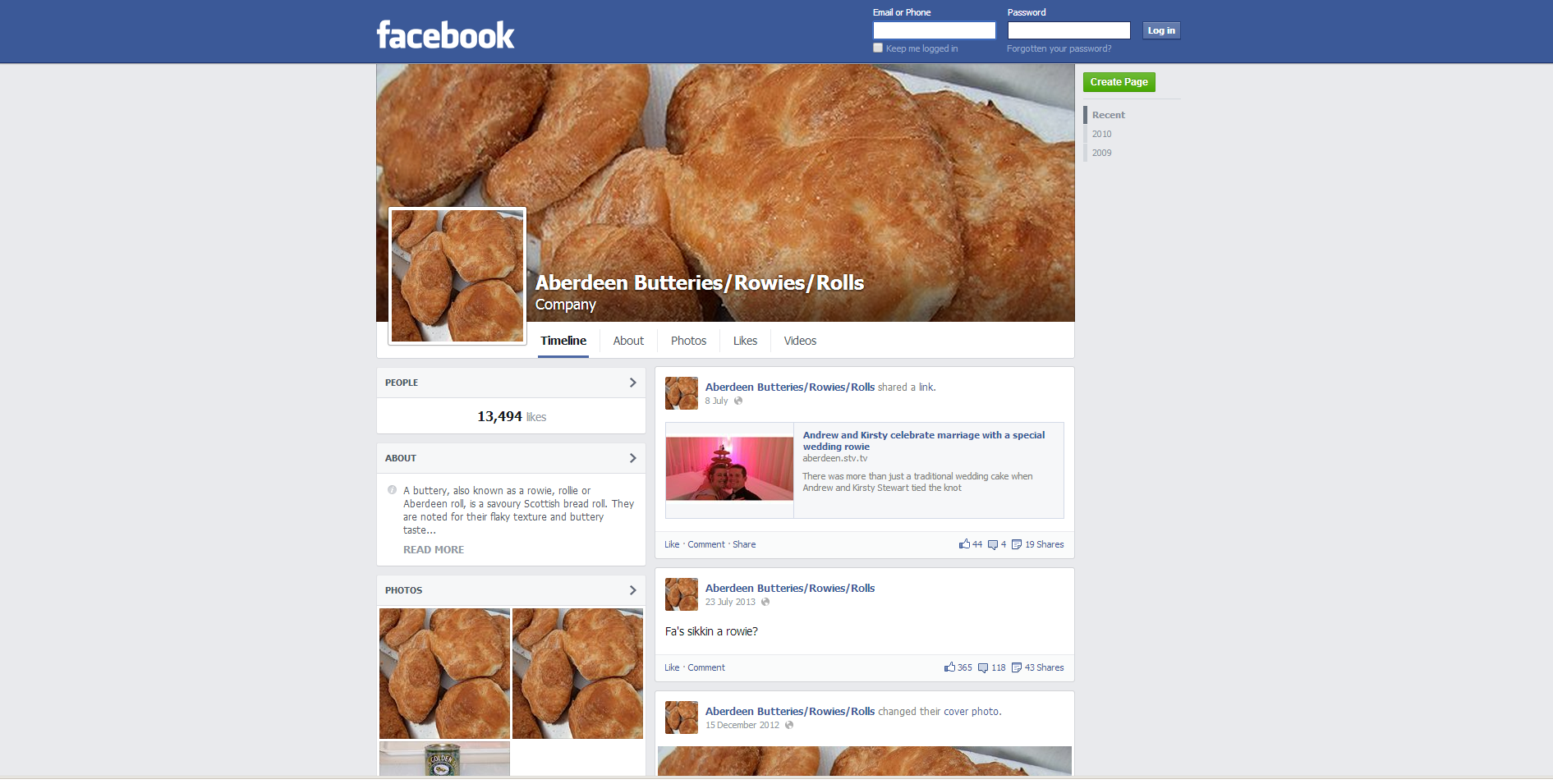This screenshot has width=1553, height=784.
Task: Click the 8 July post timestamp
Action: tap(716, 401)
